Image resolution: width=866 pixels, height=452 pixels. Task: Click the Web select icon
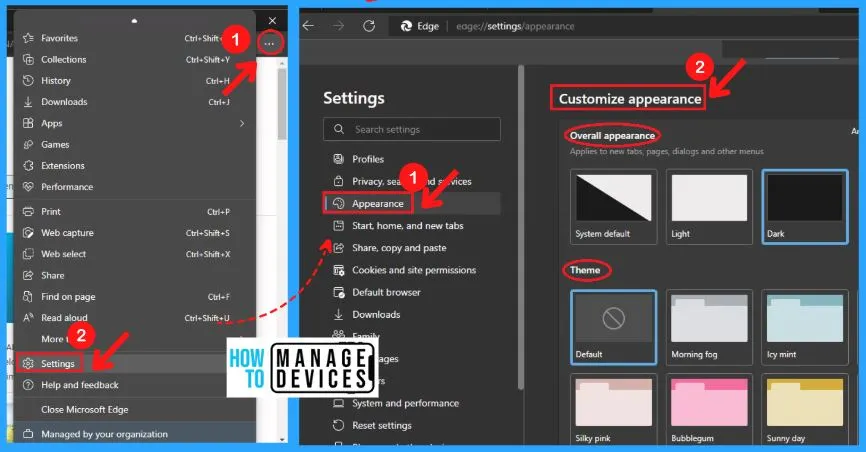point(28,254)
